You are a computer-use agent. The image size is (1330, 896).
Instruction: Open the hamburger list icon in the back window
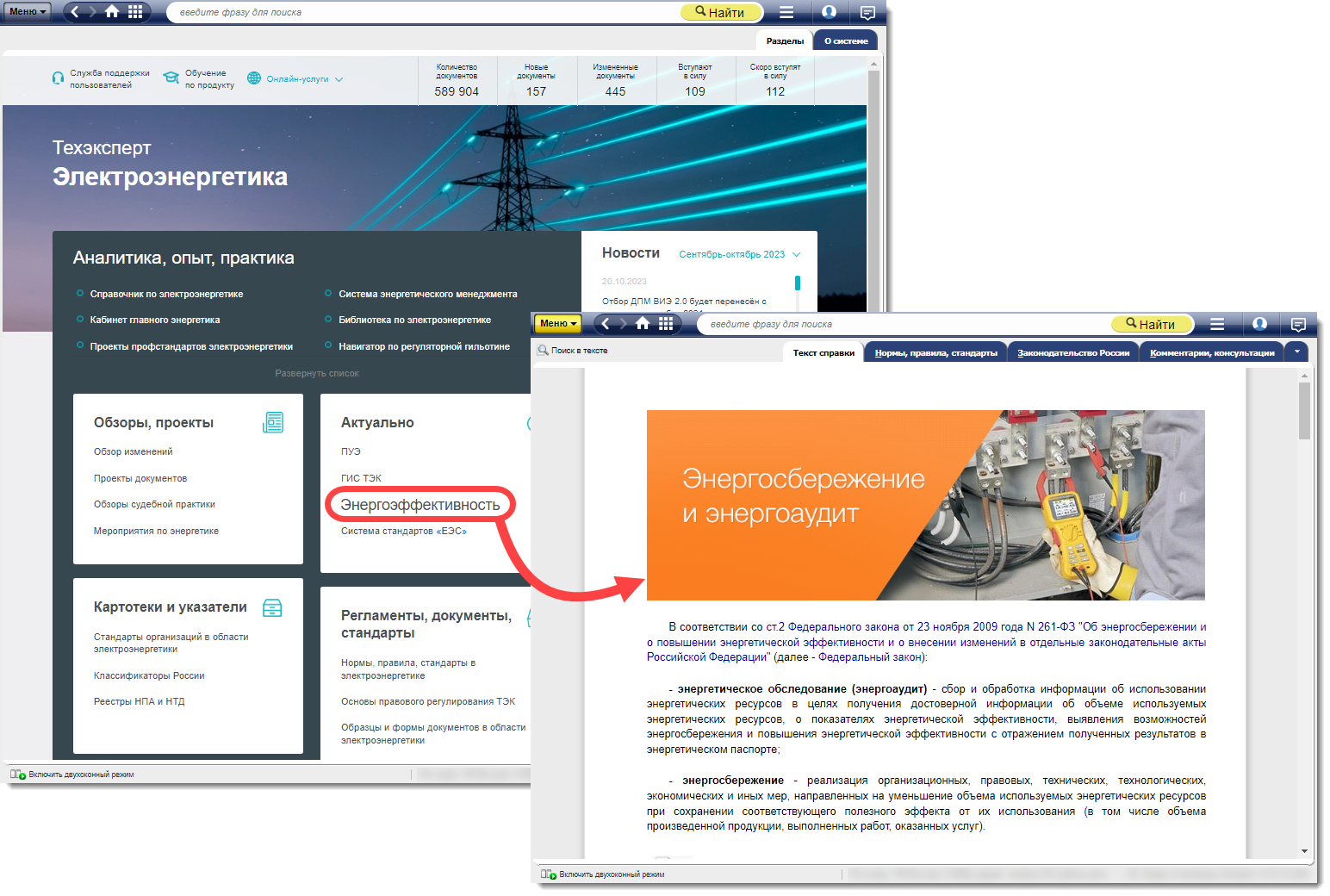click(786, 12)
